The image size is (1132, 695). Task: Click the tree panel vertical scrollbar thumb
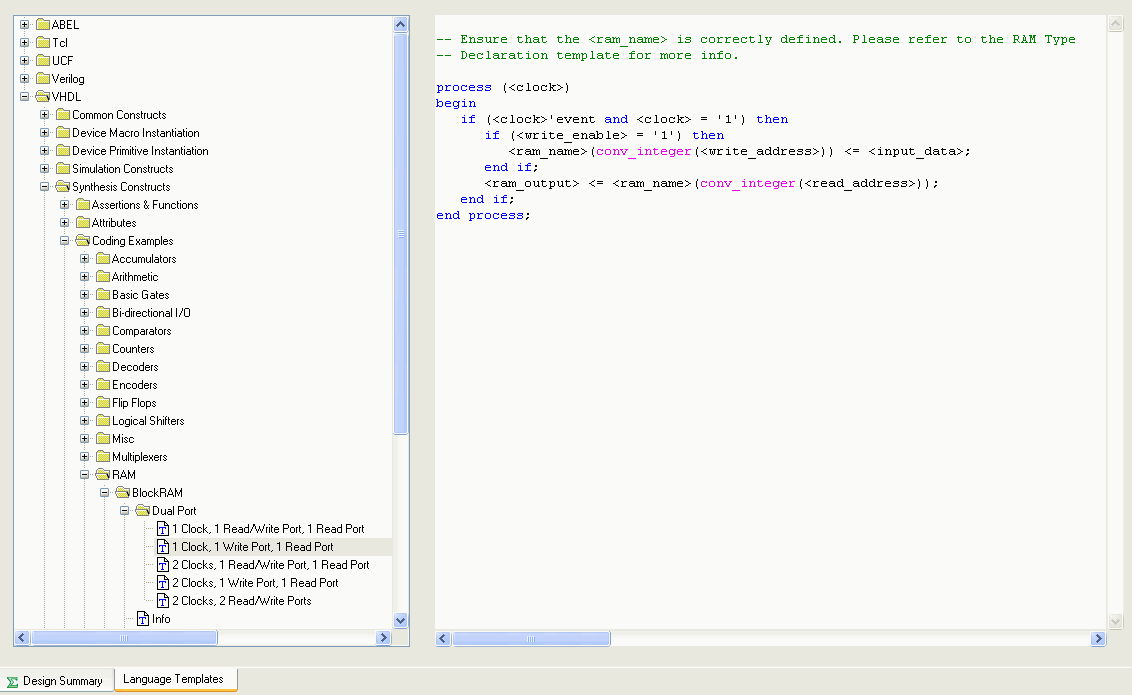(x=401, y=234)
